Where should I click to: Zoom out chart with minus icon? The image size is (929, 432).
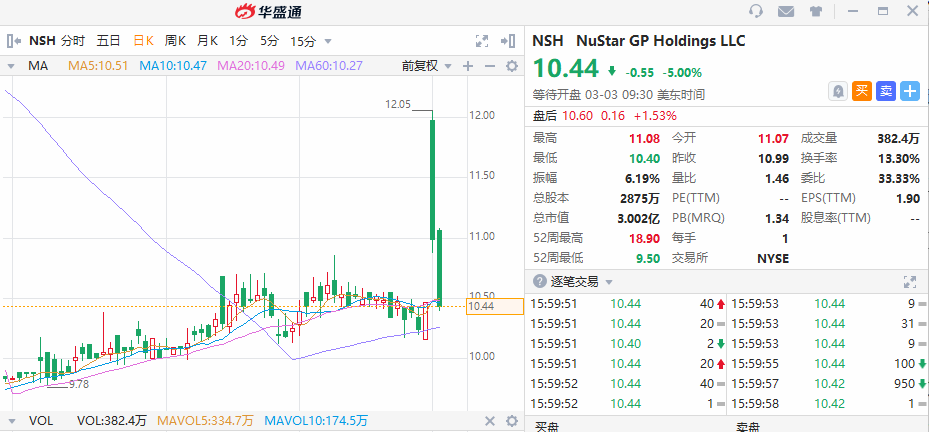click(489, 66)
